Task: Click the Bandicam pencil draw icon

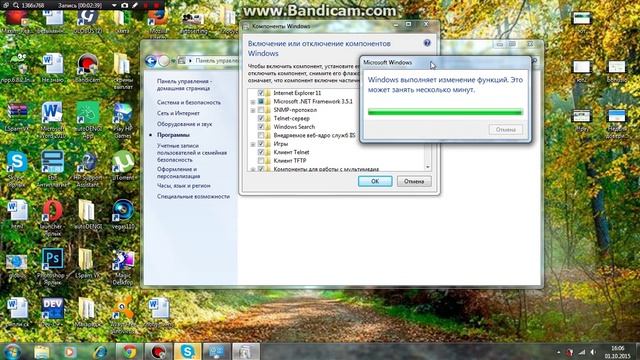Action: (x=135, y=5)
